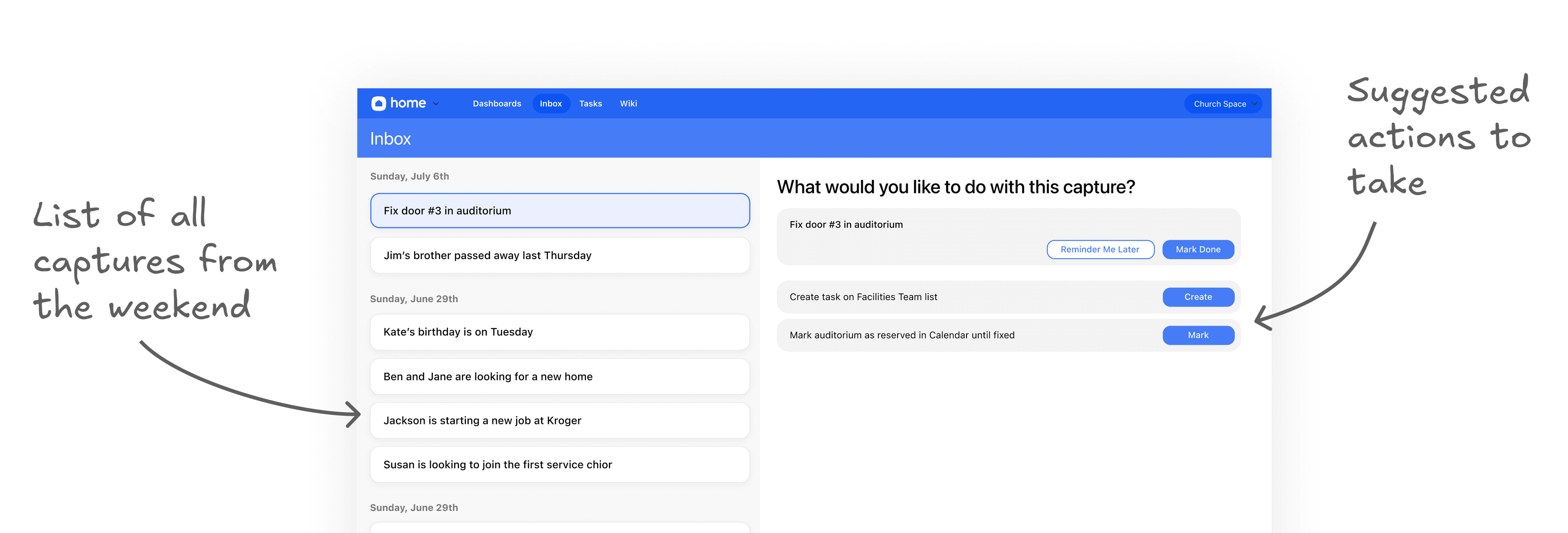Image resolution: width=1568 pixels, height=533 pixels.
Task: Click the Reminder Me Later button
Action: click(x=1100, y=249)
